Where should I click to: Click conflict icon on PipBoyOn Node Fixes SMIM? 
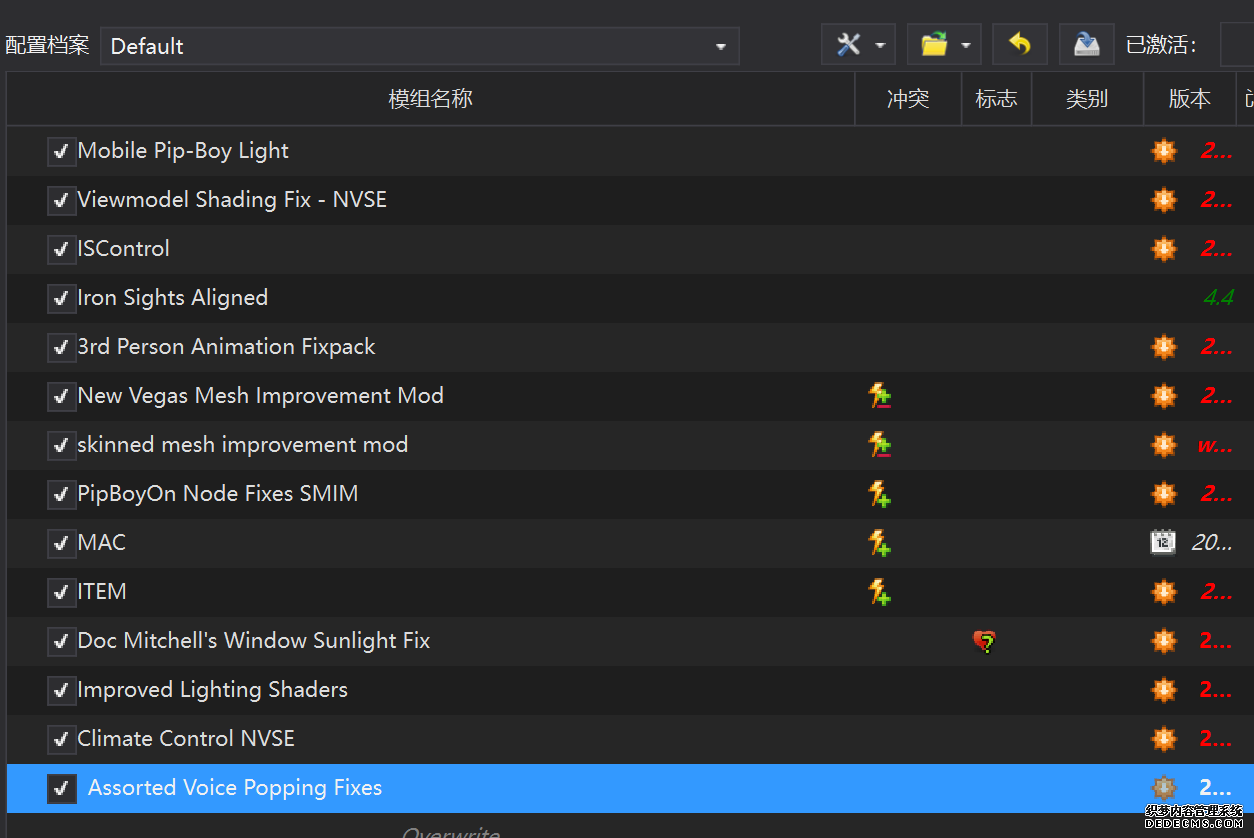tap(879, 494)
